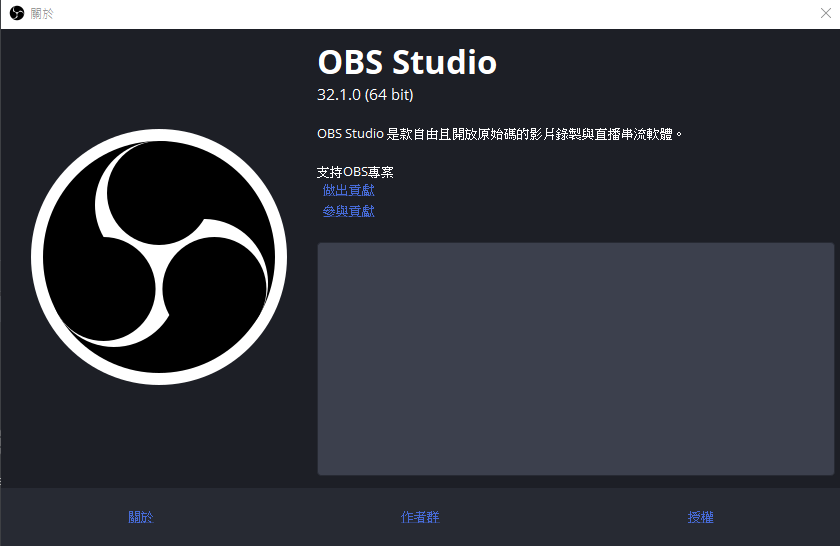840x546 pixels.
Task: Click the OBS Studio heading
Action: tap(407, 62)
